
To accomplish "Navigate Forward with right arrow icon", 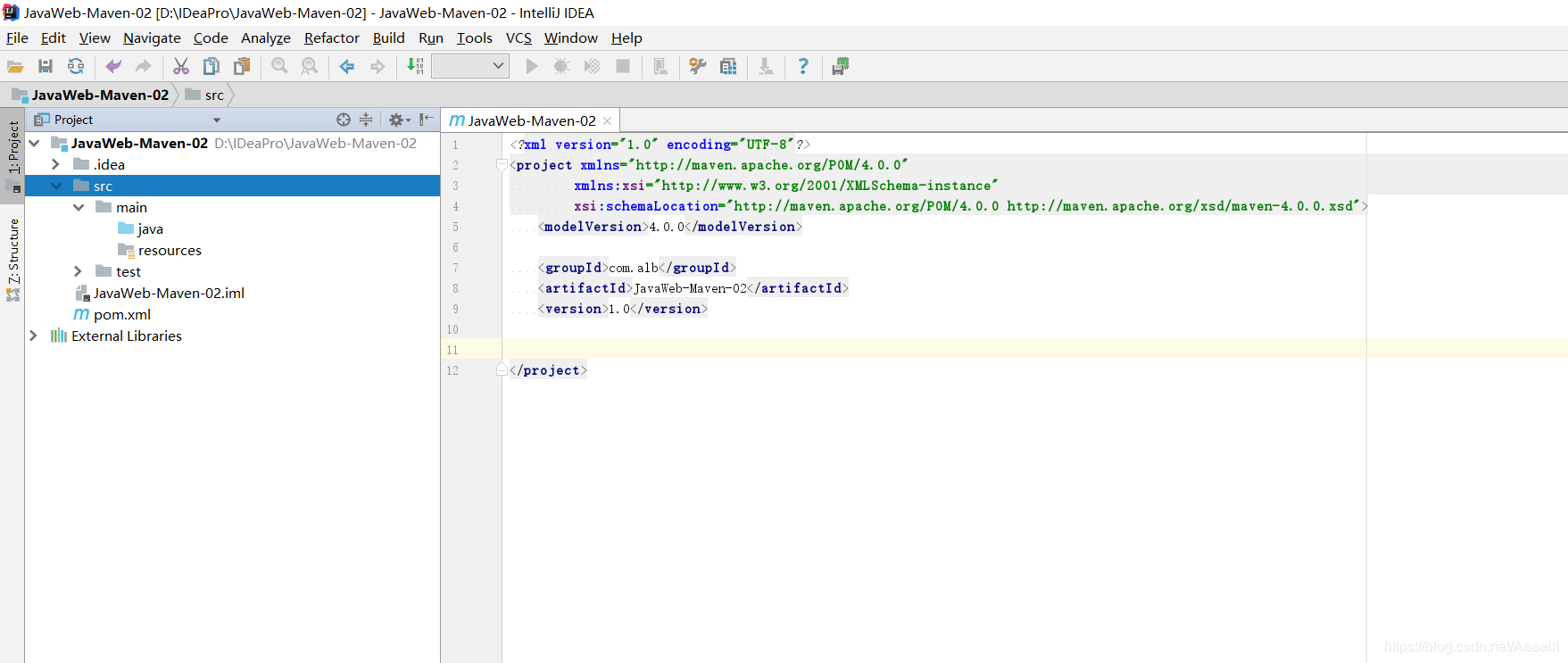I will 377,66.
